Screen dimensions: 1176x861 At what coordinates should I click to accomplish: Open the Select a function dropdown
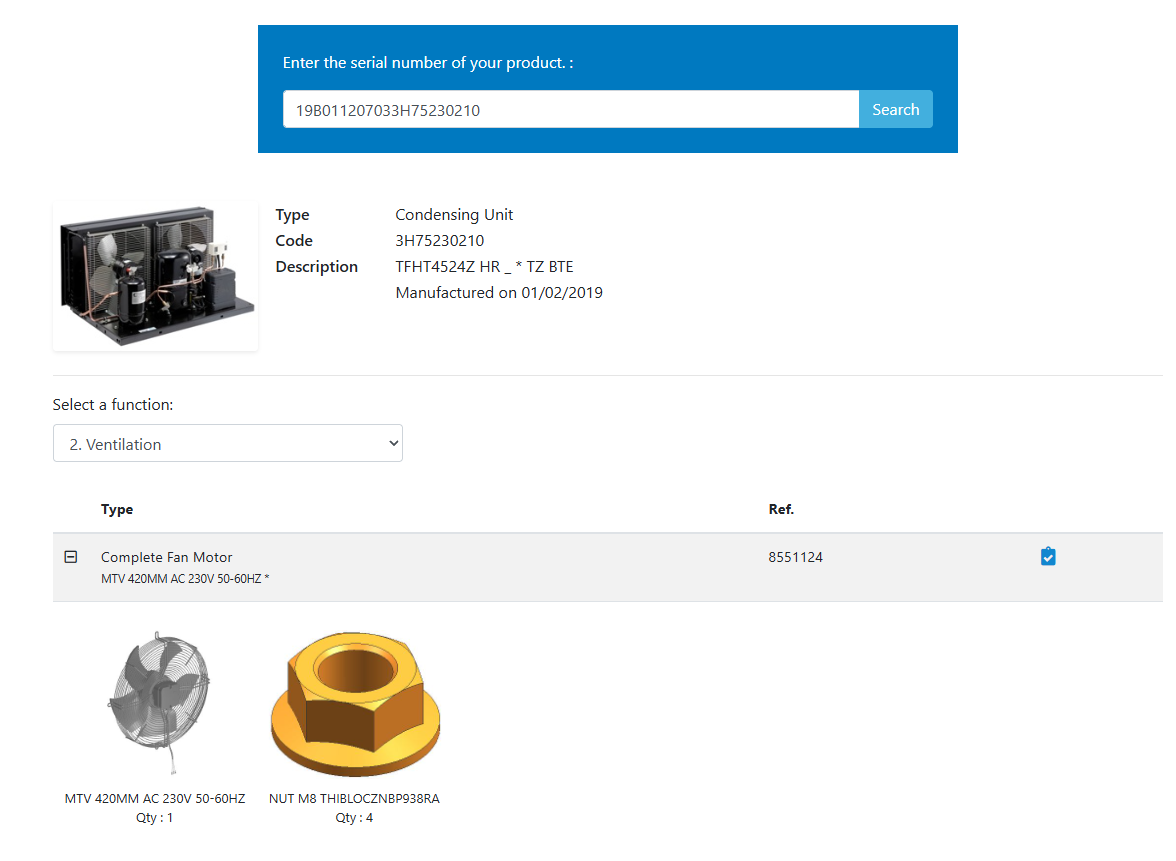coord(228,443)
